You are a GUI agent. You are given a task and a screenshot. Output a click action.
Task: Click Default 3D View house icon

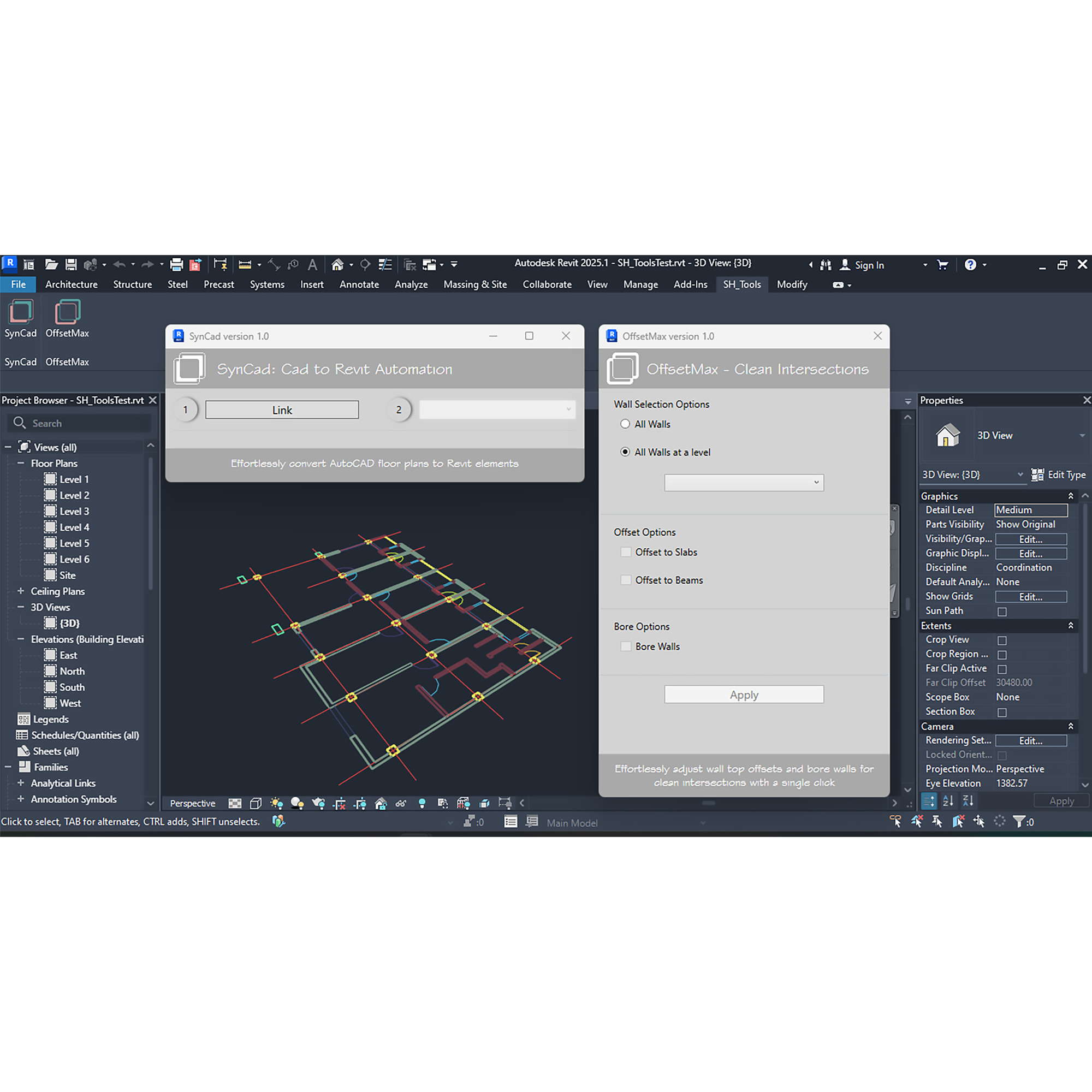[337, 264]
